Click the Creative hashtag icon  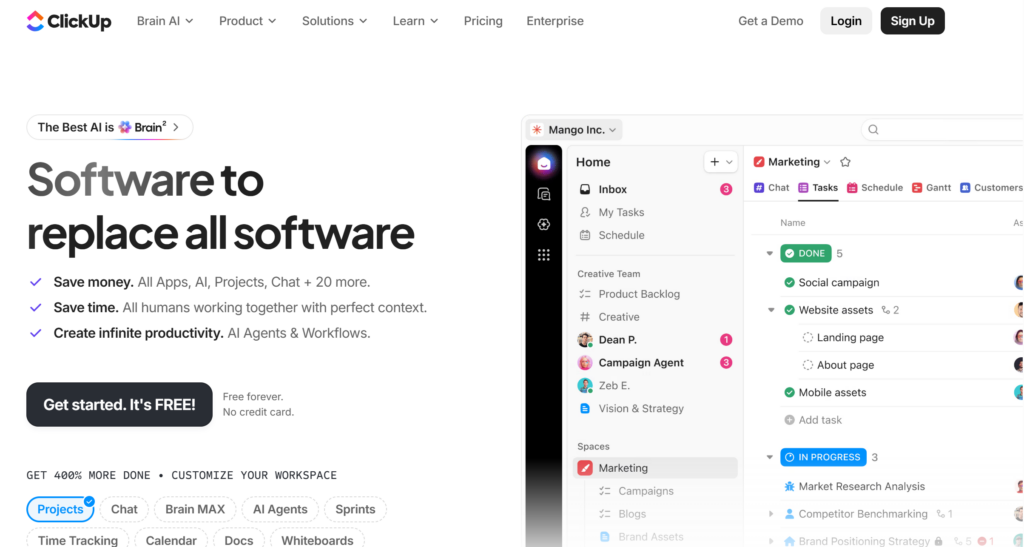[585, 317]
